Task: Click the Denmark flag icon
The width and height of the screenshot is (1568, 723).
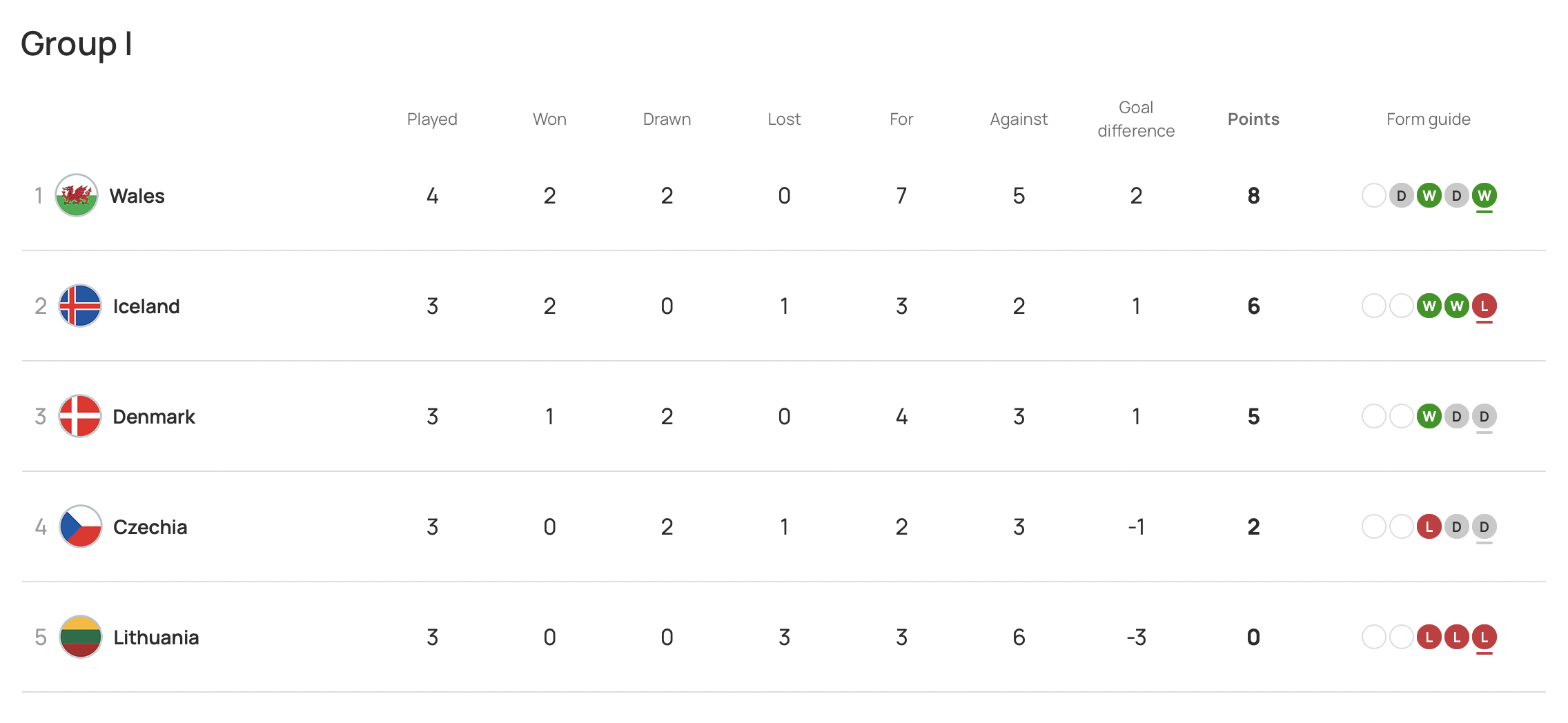Action: point(80,416)
